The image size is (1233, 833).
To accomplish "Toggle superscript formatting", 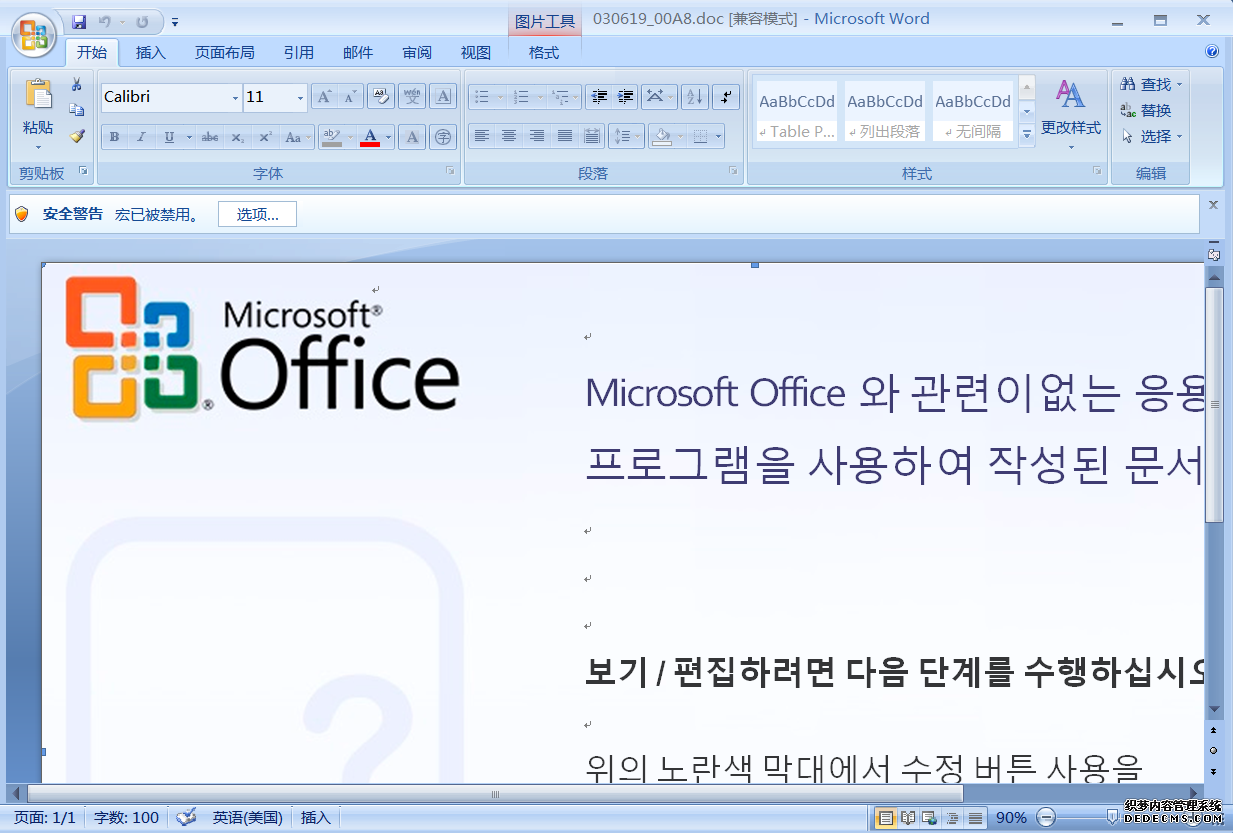I will 264,137.
